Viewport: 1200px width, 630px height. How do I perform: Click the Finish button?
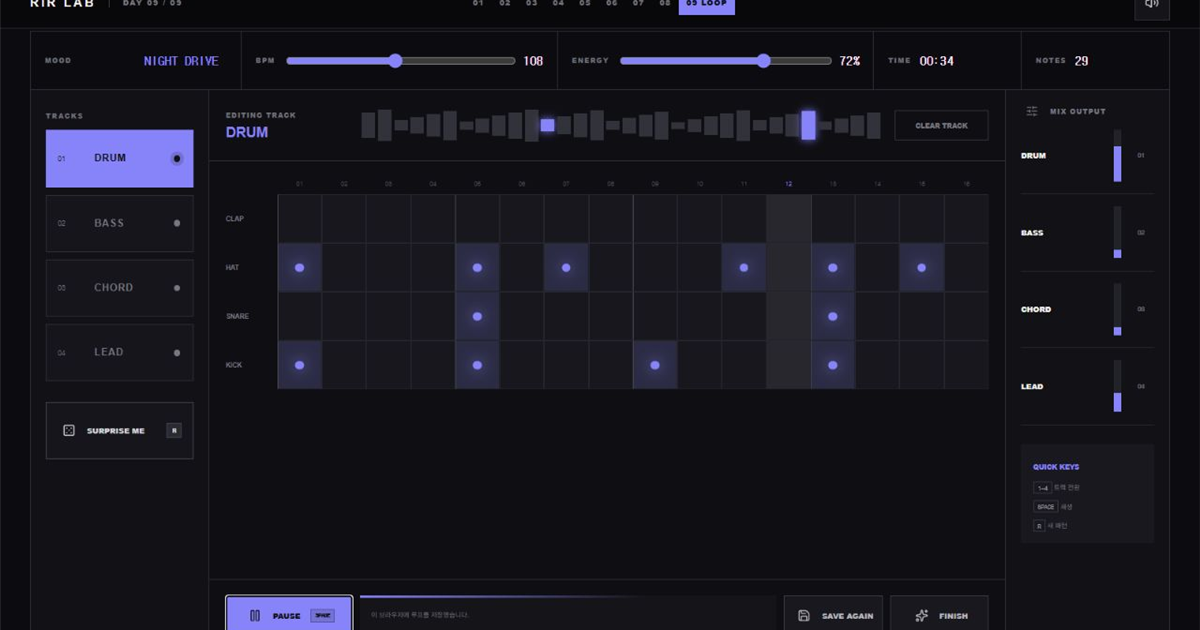pyautogui.click(x=939, y=614)
